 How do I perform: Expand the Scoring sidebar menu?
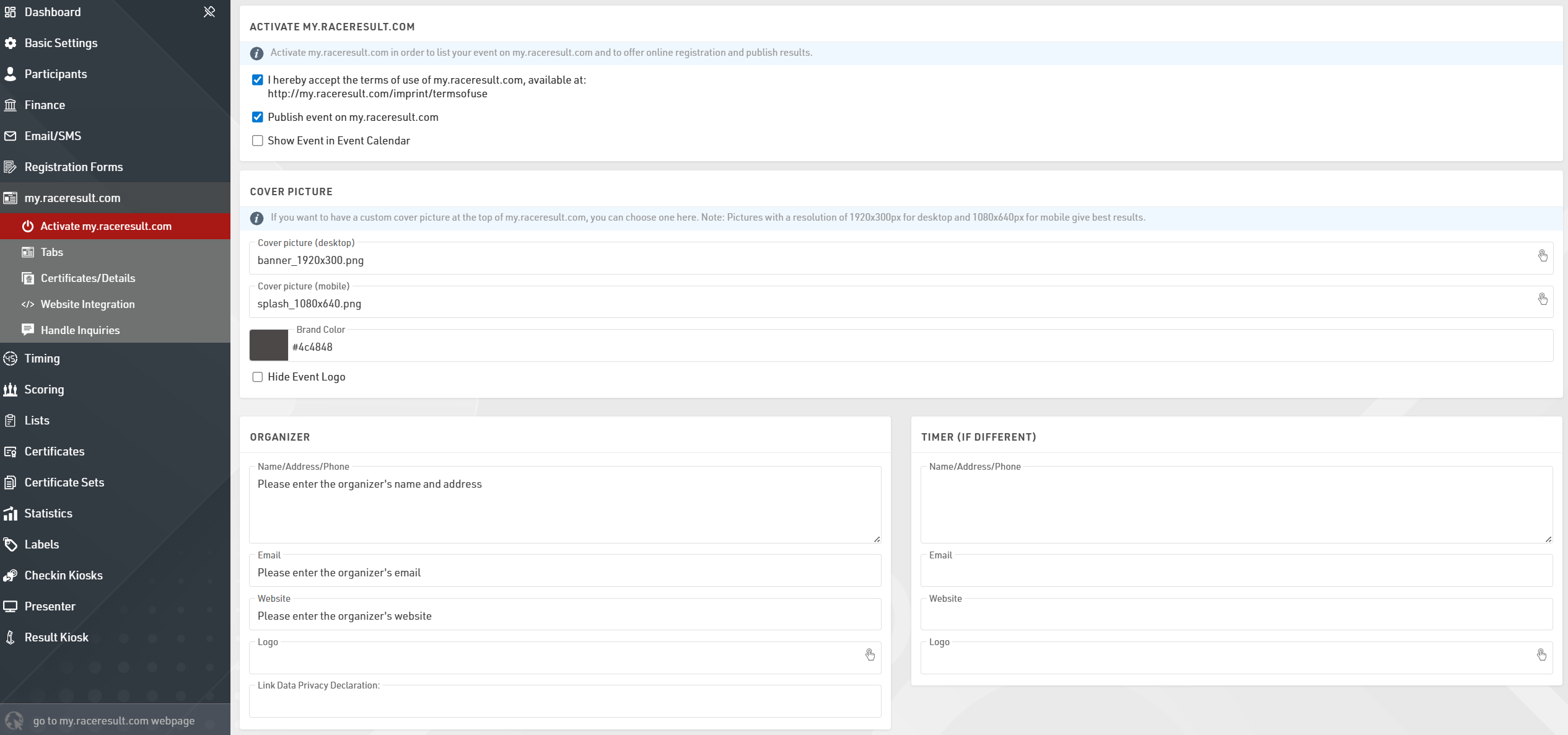point(44,389)
